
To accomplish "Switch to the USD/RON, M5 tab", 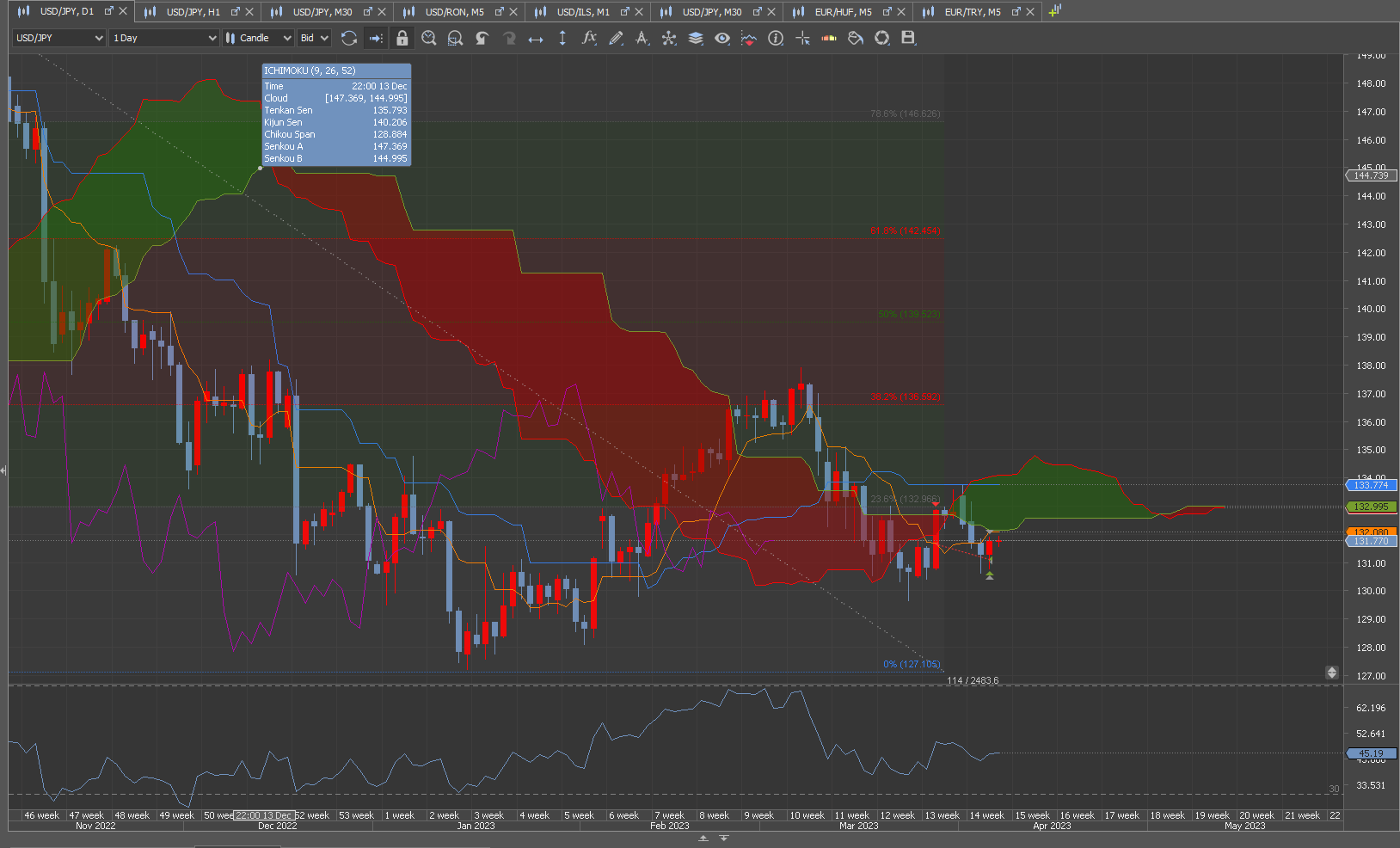I will point(454,11).
